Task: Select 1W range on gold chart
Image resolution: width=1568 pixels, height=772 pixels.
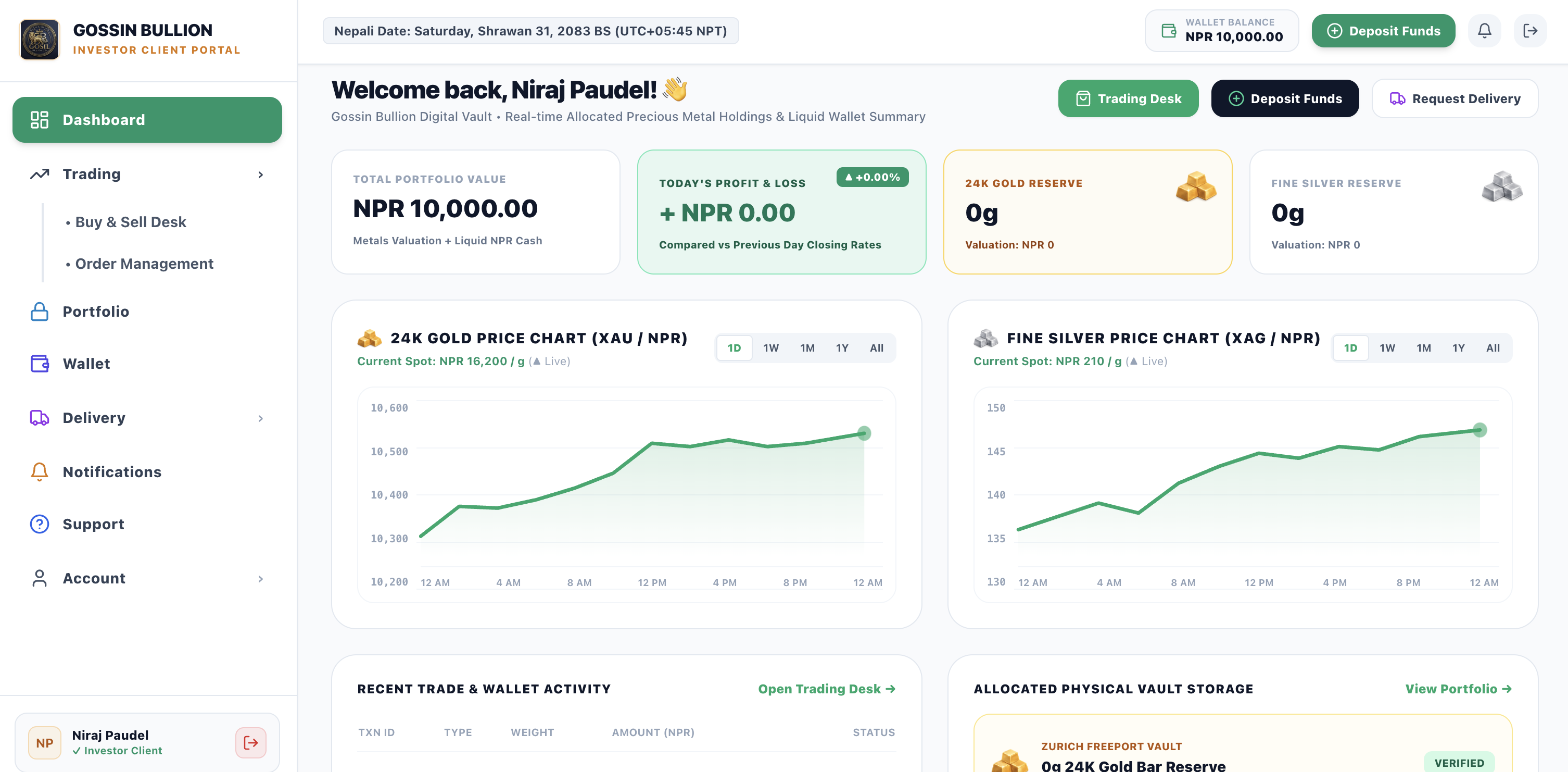Action: tap(770, 348)
